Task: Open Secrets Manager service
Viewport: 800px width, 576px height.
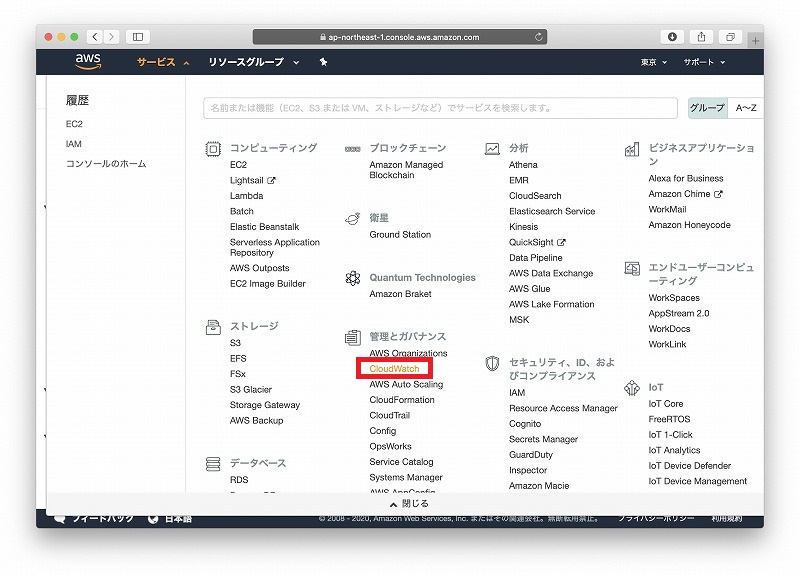Action: pyautogui.click(x=543, y=439)
